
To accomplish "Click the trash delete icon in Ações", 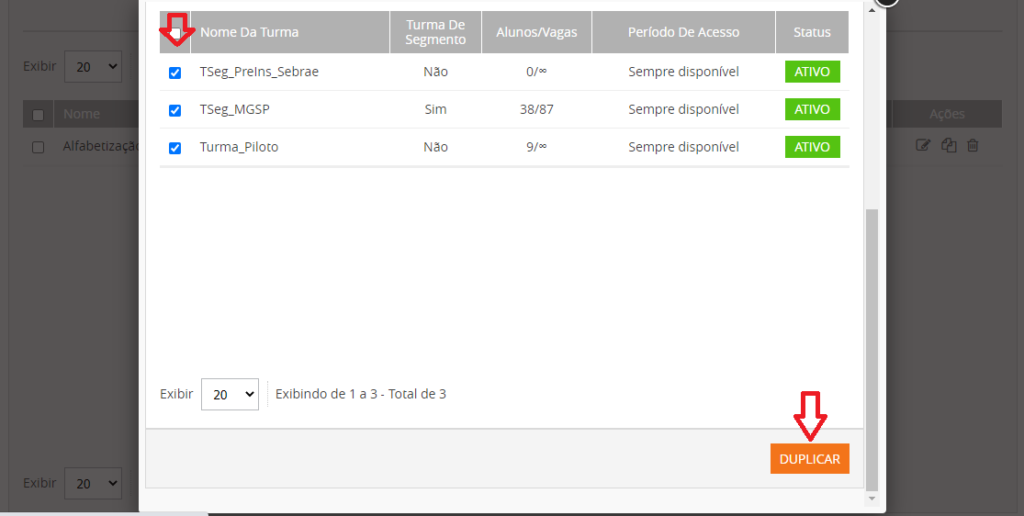I will 972,146.
